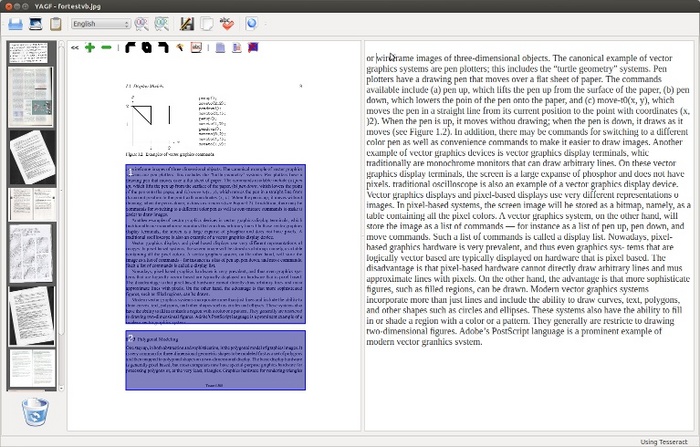Viewport: 700px width, 447px height.
Task: Save recognized text with floppy-pencil icon
Action: pyautogui.click(x=187, y=24)
